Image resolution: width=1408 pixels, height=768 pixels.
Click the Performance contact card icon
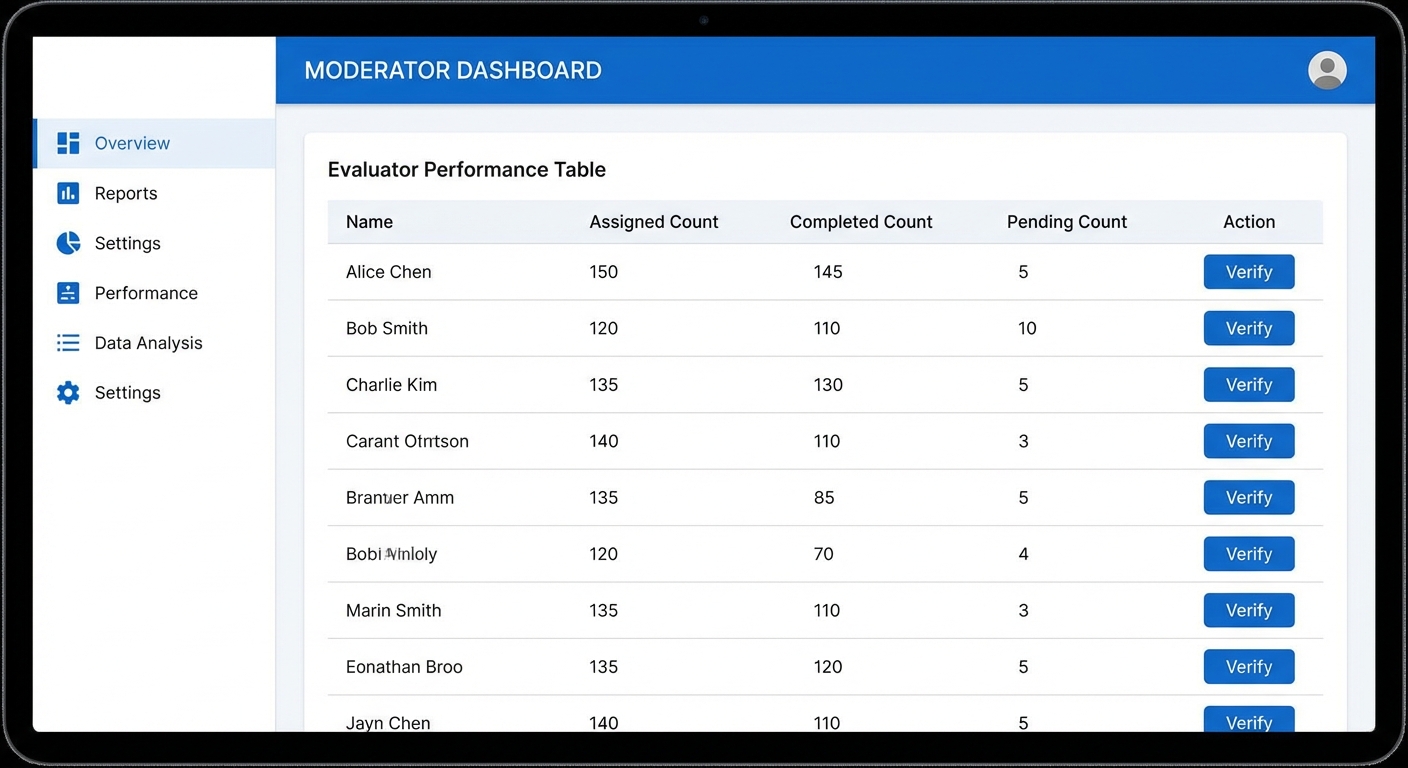(67, 293)
